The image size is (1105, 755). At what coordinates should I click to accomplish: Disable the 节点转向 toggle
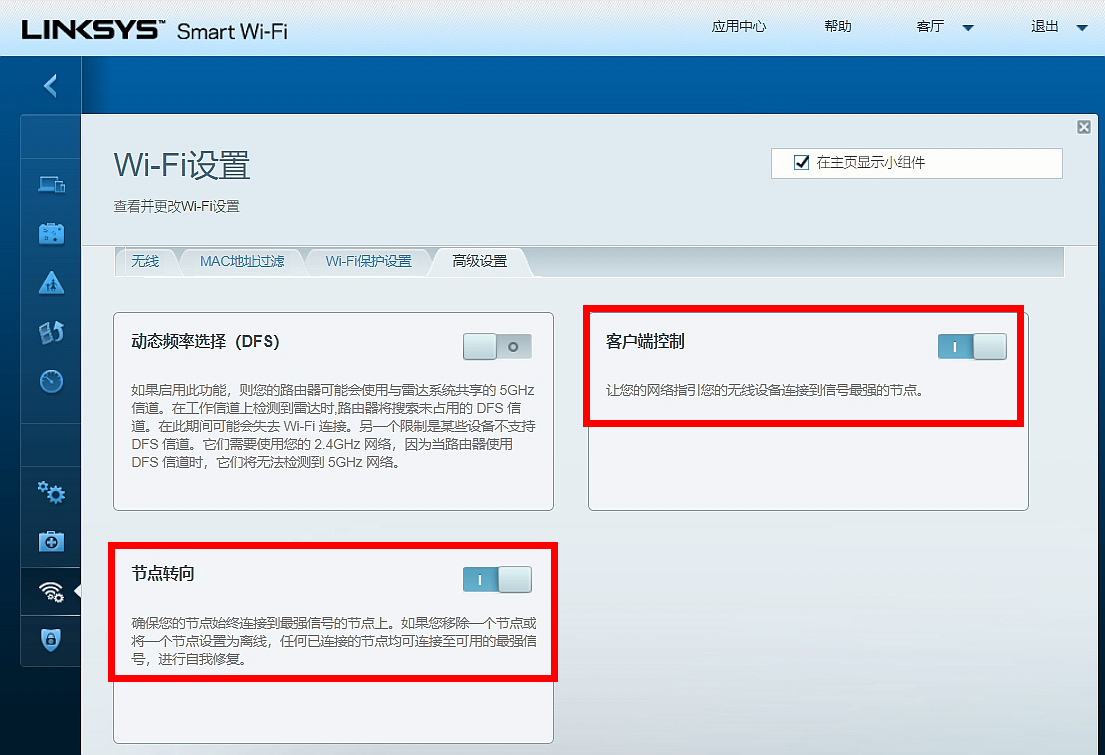497,579
